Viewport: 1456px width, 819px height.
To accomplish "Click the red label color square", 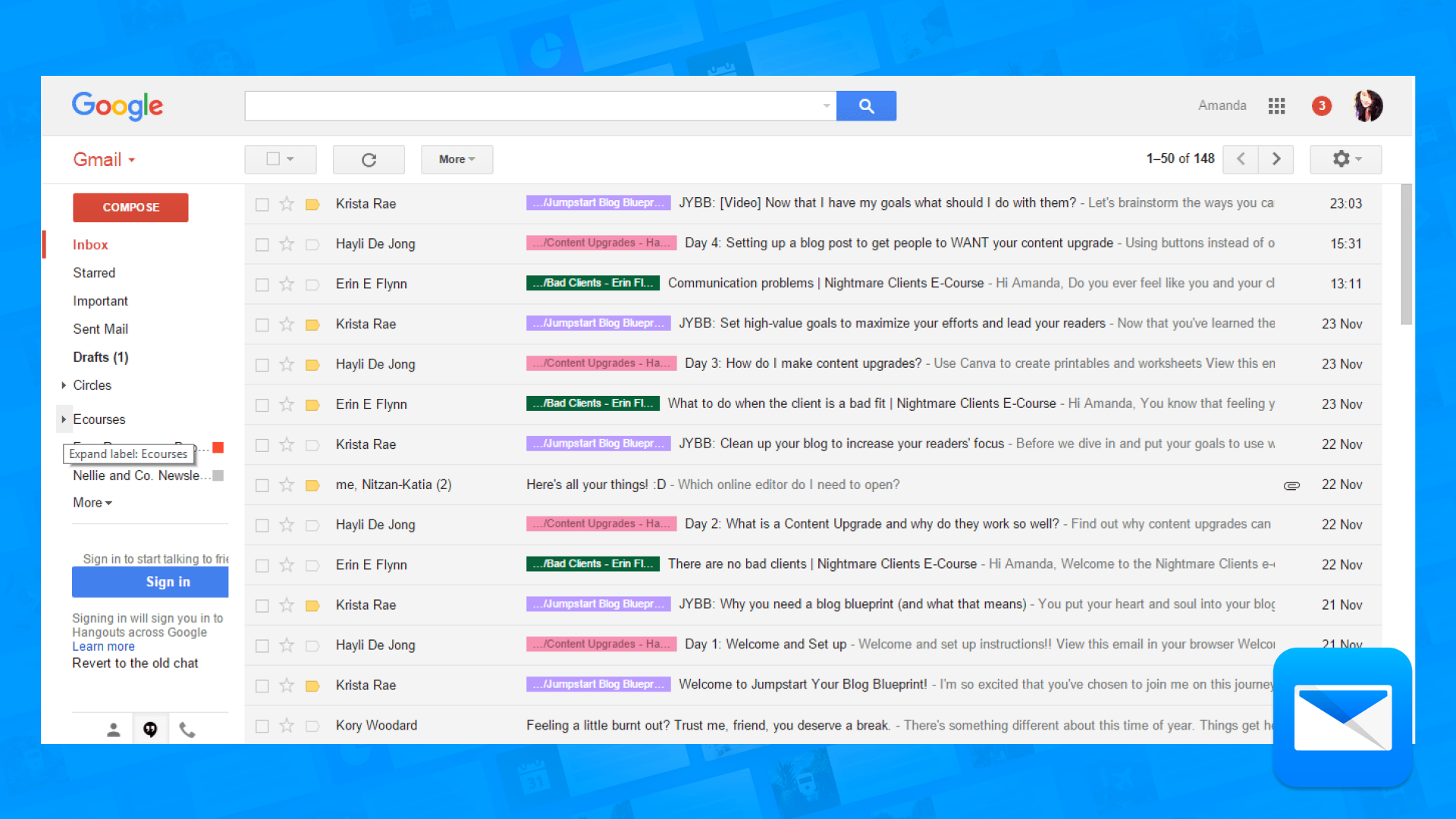I will pyautogui.click(x=218, y=447).
